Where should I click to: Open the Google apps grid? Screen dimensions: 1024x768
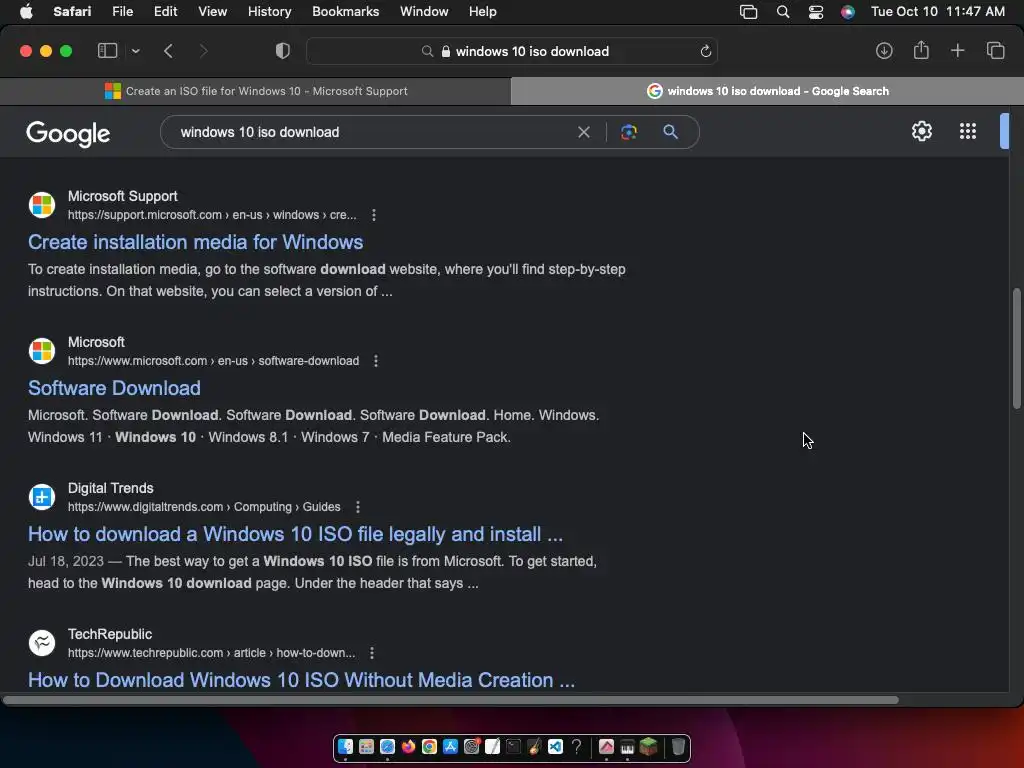tap(968, 131)
